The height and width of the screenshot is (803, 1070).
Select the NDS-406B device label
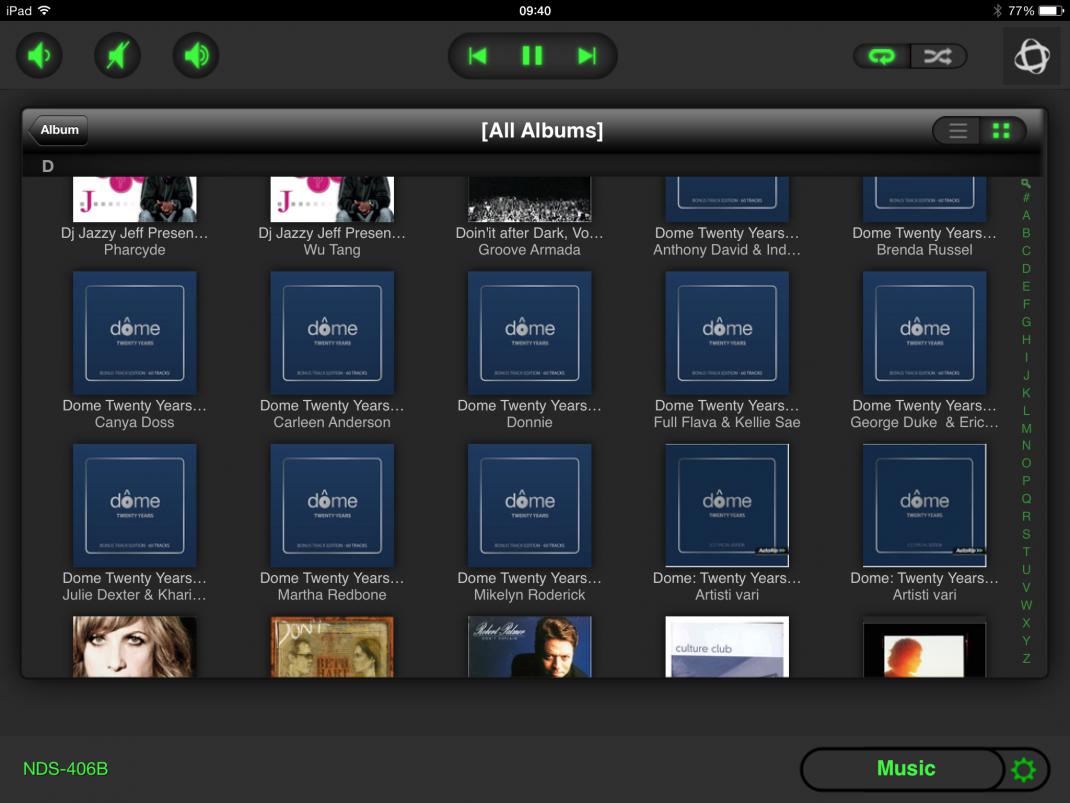(x=65, y=769)
